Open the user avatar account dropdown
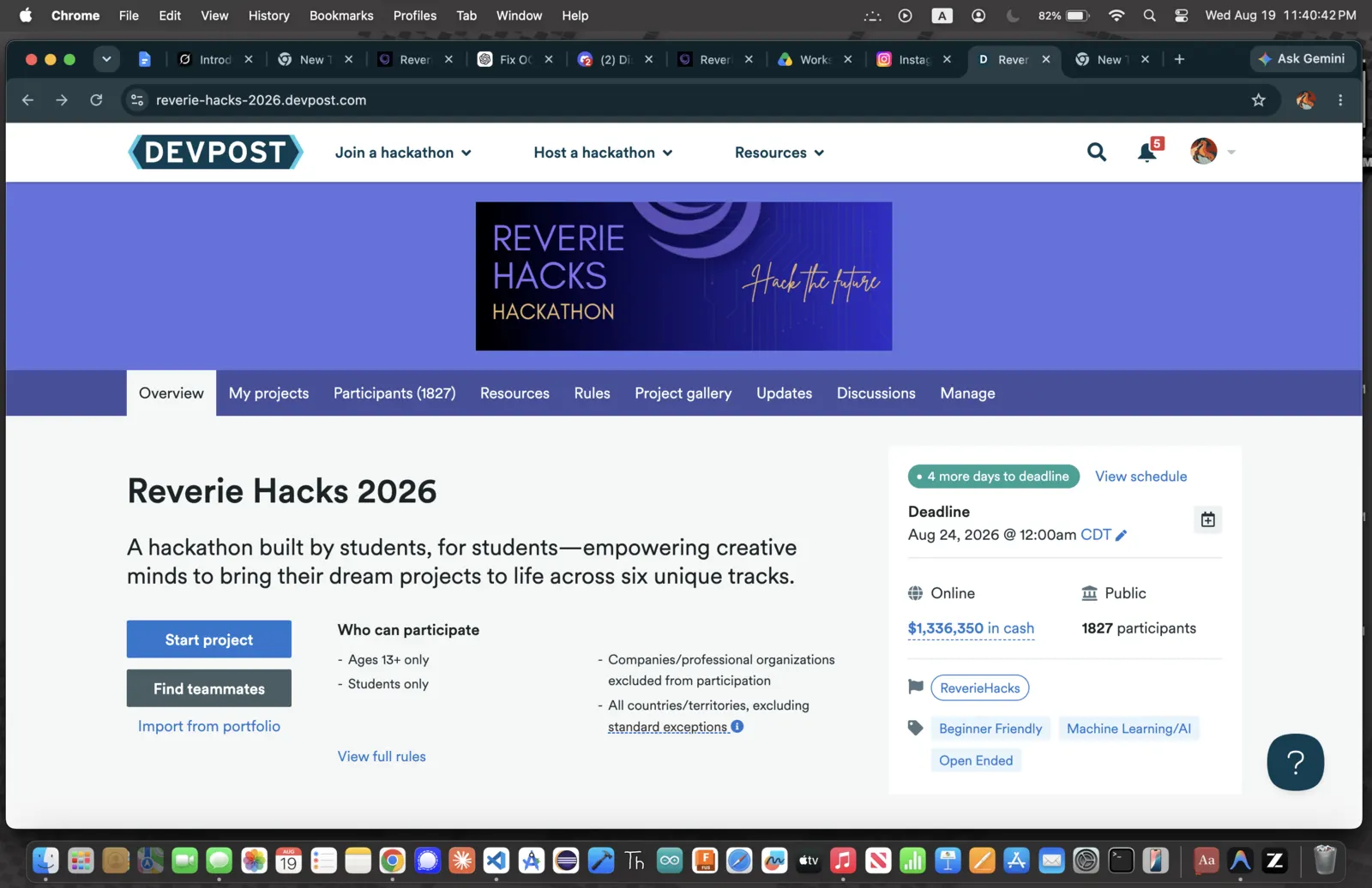 coord(1213,152)
